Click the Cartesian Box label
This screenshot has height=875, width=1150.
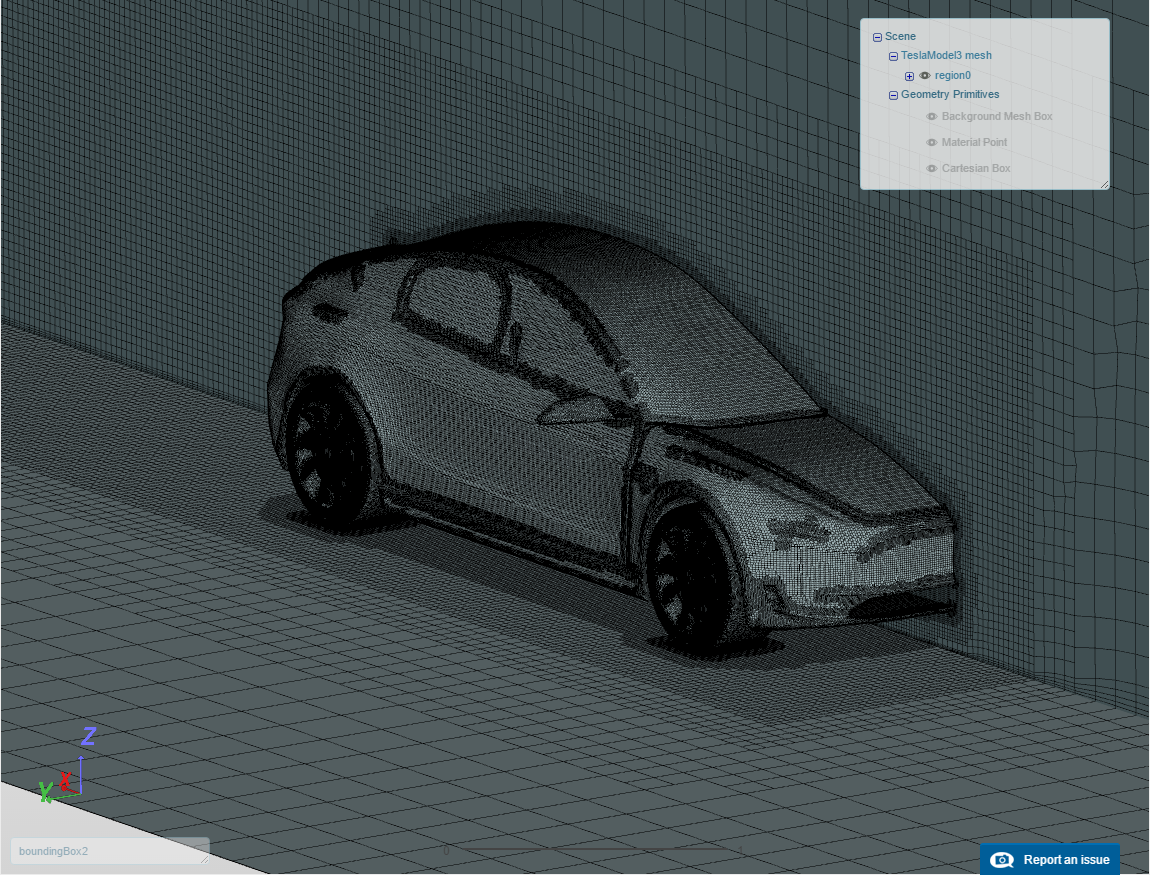pyautogui.click(x=975, y=169)
